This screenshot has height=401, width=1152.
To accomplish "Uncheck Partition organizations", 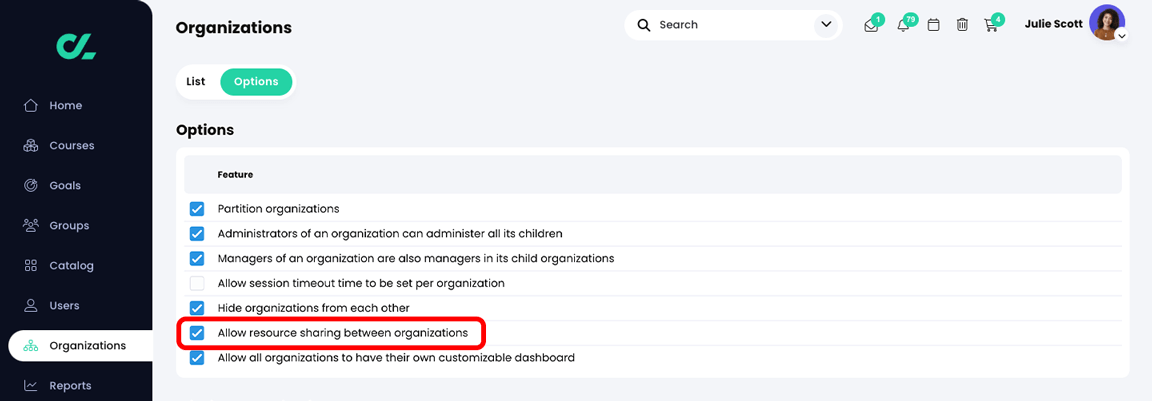I will [x=197, y=209].
